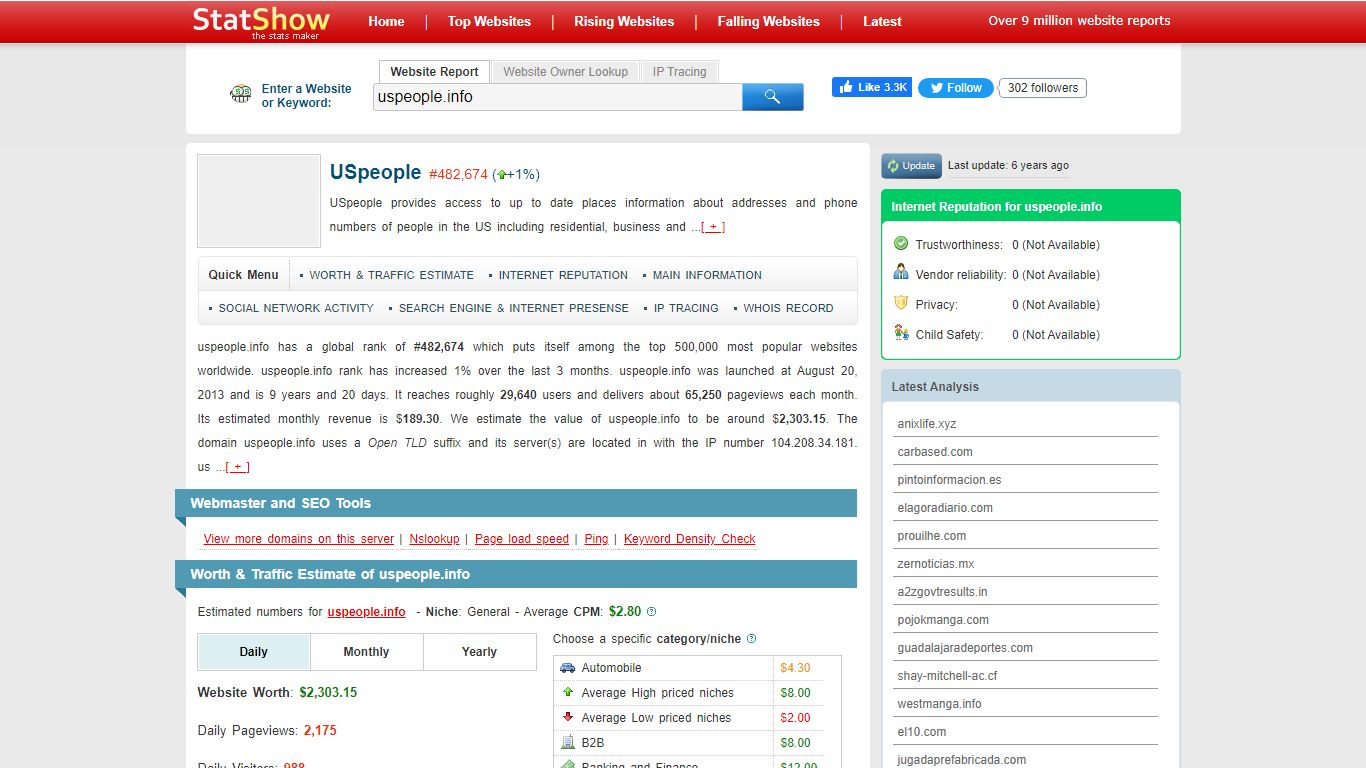Screen dimensions: 1366x768
Task: Jump to IP Tracing in Quick Menu
Action: (686, 308)
